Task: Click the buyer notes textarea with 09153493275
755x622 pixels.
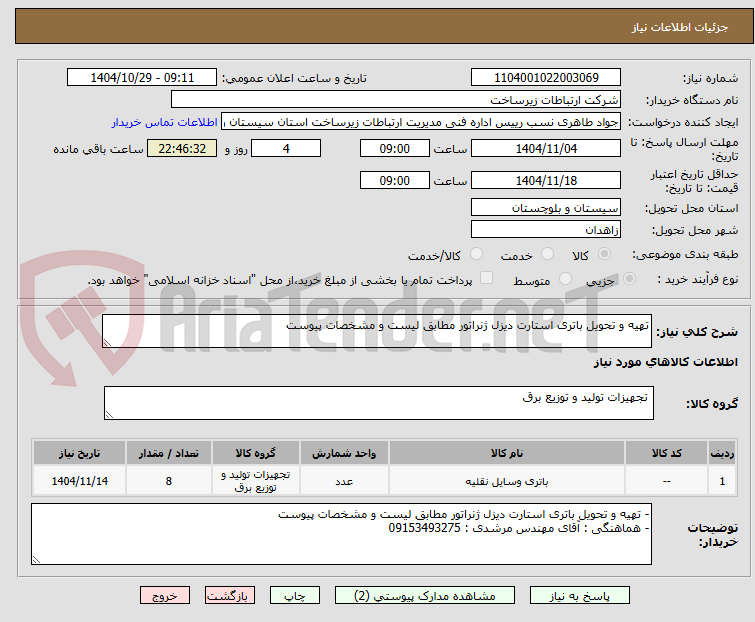Action: [x=341, y=534]
